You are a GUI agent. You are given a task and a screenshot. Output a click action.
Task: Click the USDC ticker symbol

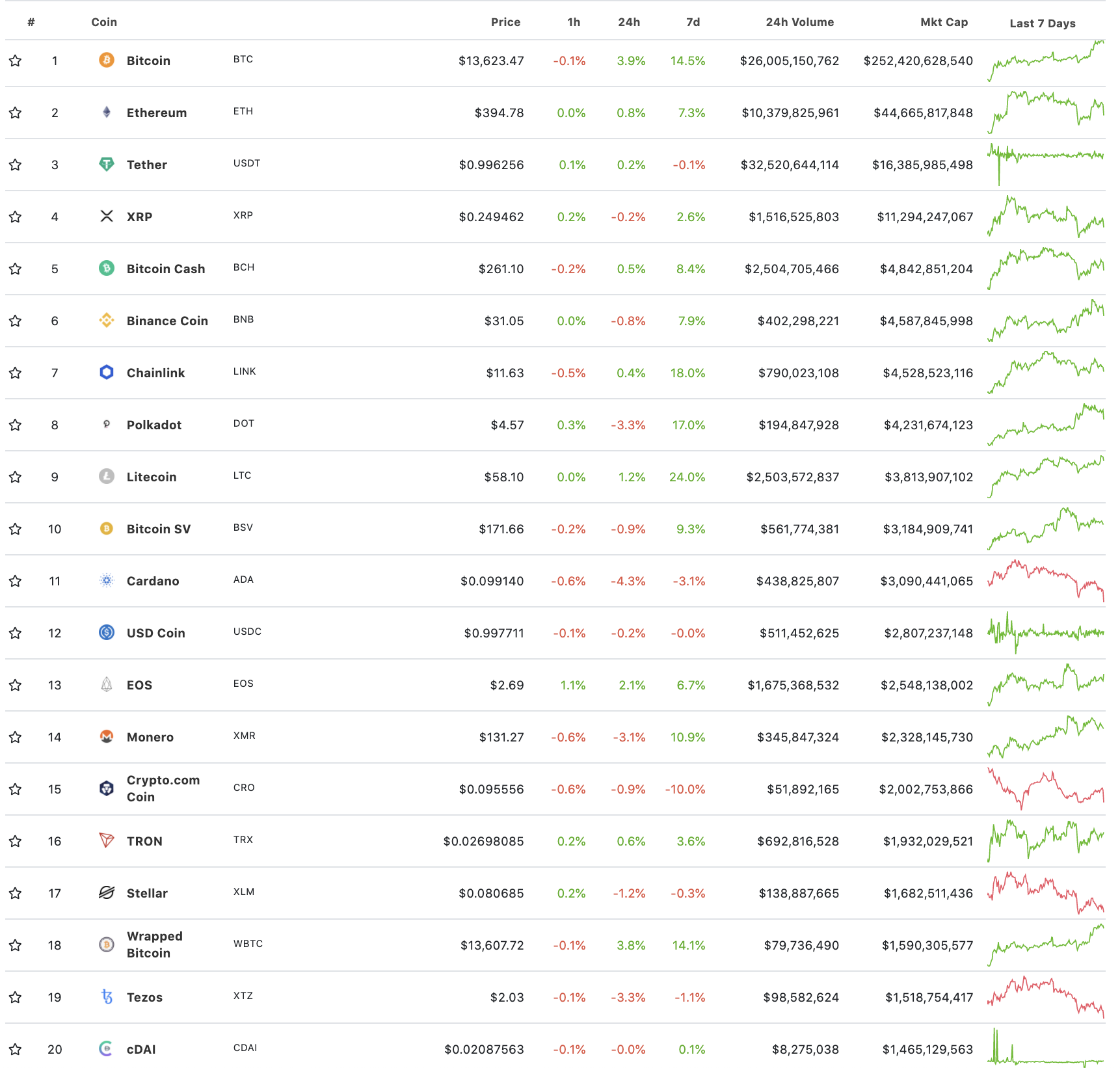(247, 632)
